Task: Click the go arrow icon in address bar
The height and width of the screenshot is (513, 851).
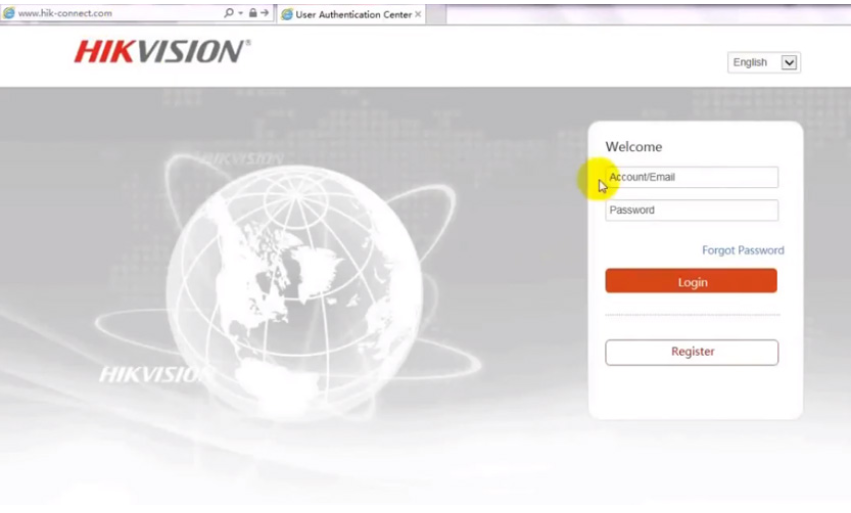Action: pos(265,14)
